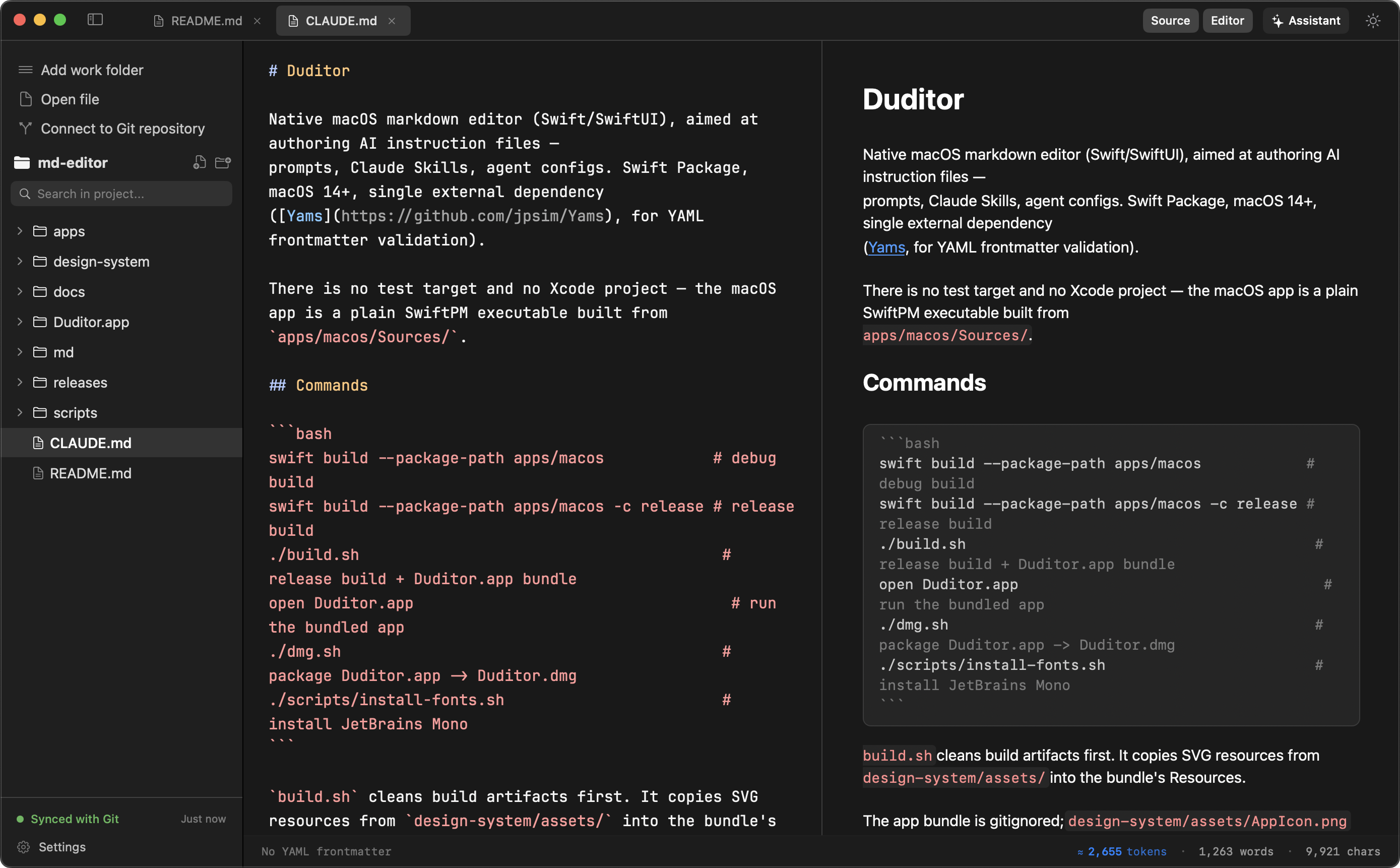Screen dimensions: 1400x868
Task: Open the Assistant panel
Action: click(x=1305, y=21)
